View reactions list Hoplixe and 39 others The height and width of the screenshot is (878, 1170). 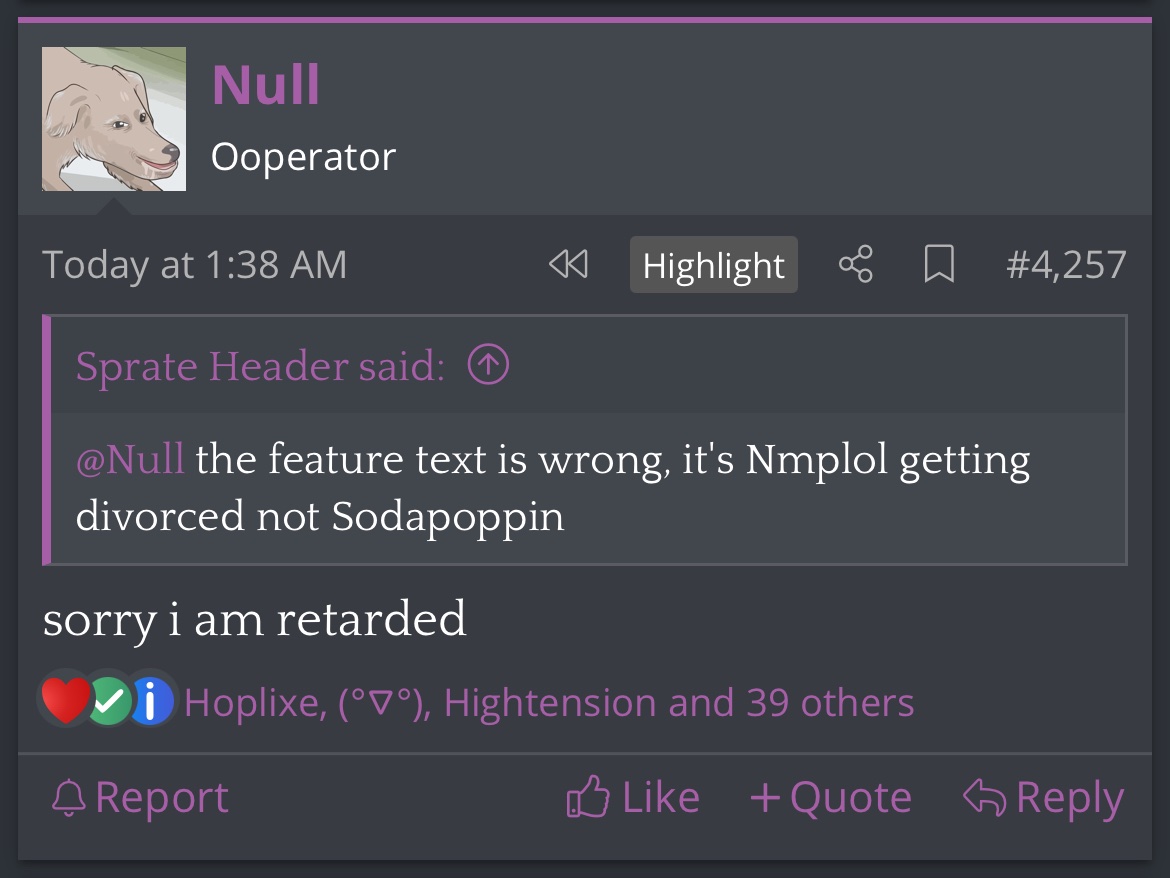(548, 702)
